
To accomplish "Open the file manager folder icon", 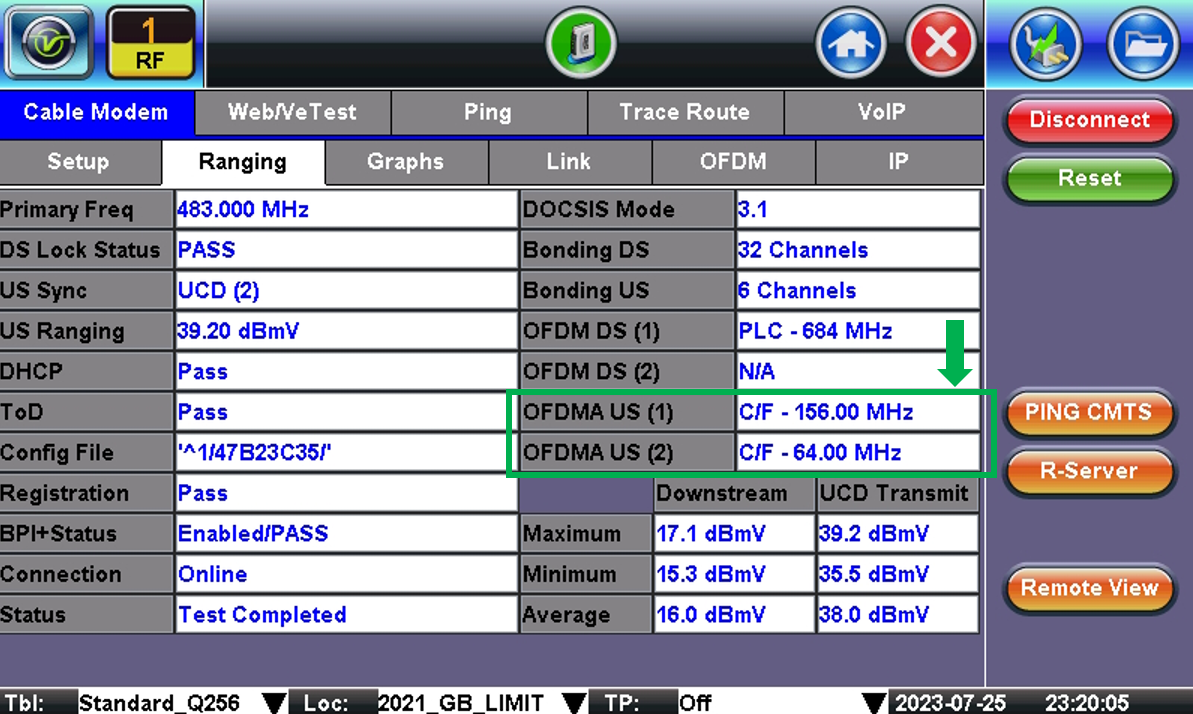I will (1142, 42).
